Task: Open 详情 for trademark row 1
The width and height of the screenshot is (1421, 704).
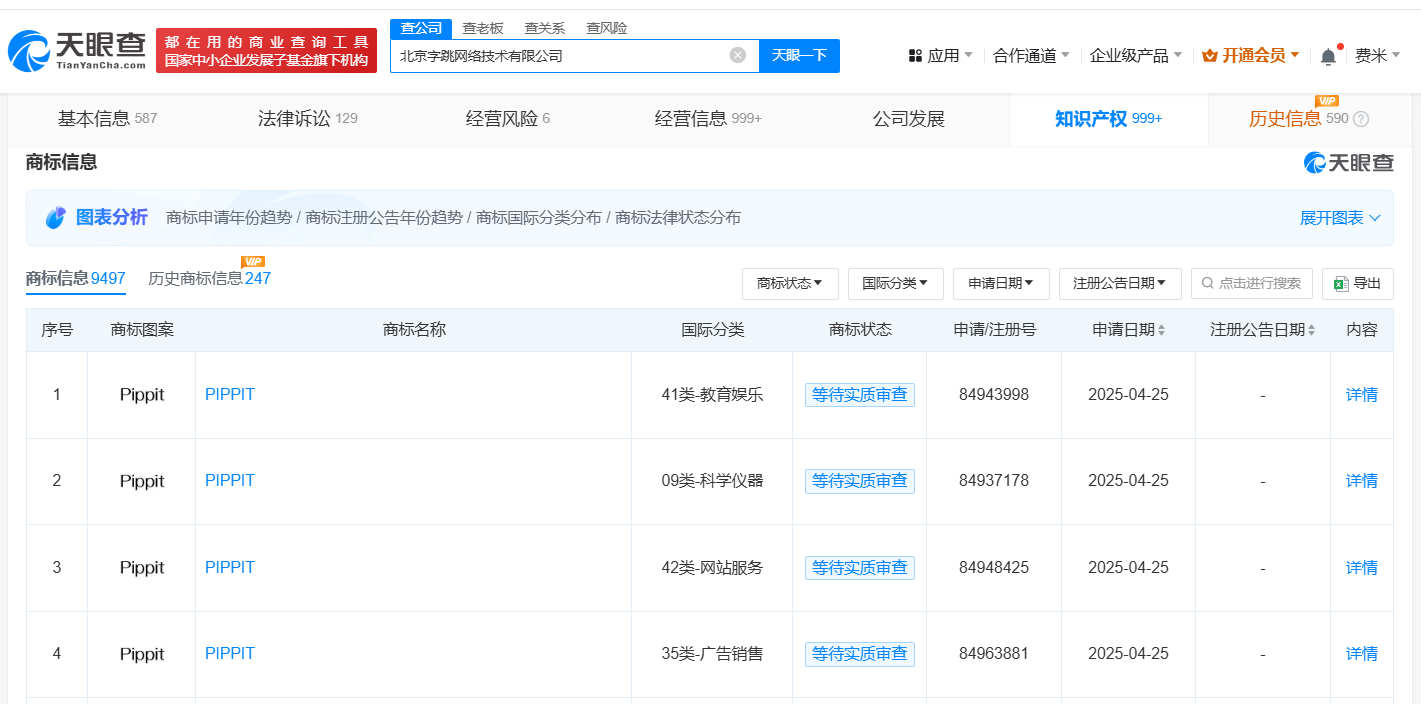Action: tap(1361, 394)
